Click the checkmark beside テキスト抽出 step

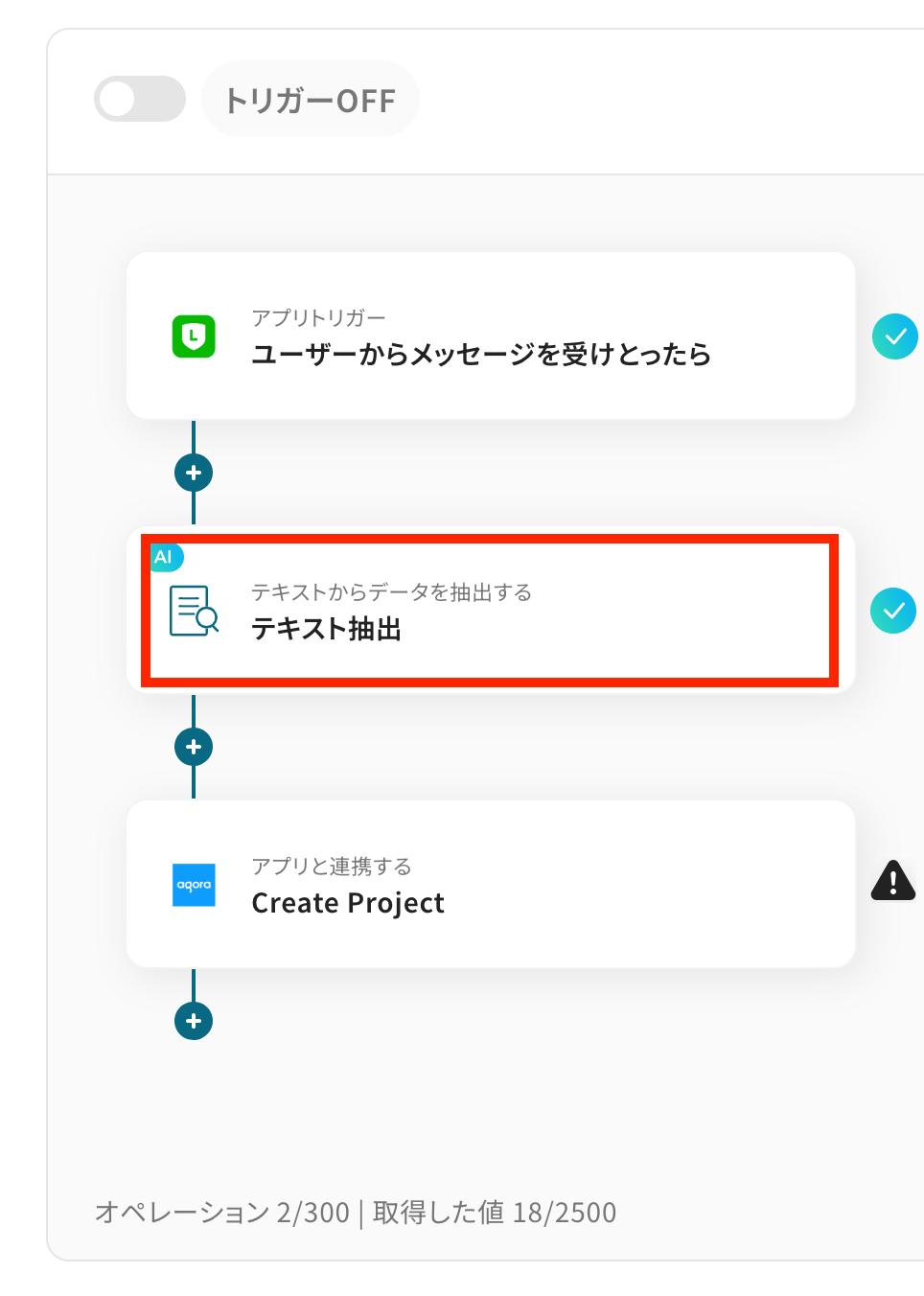(x=892, y=611)
